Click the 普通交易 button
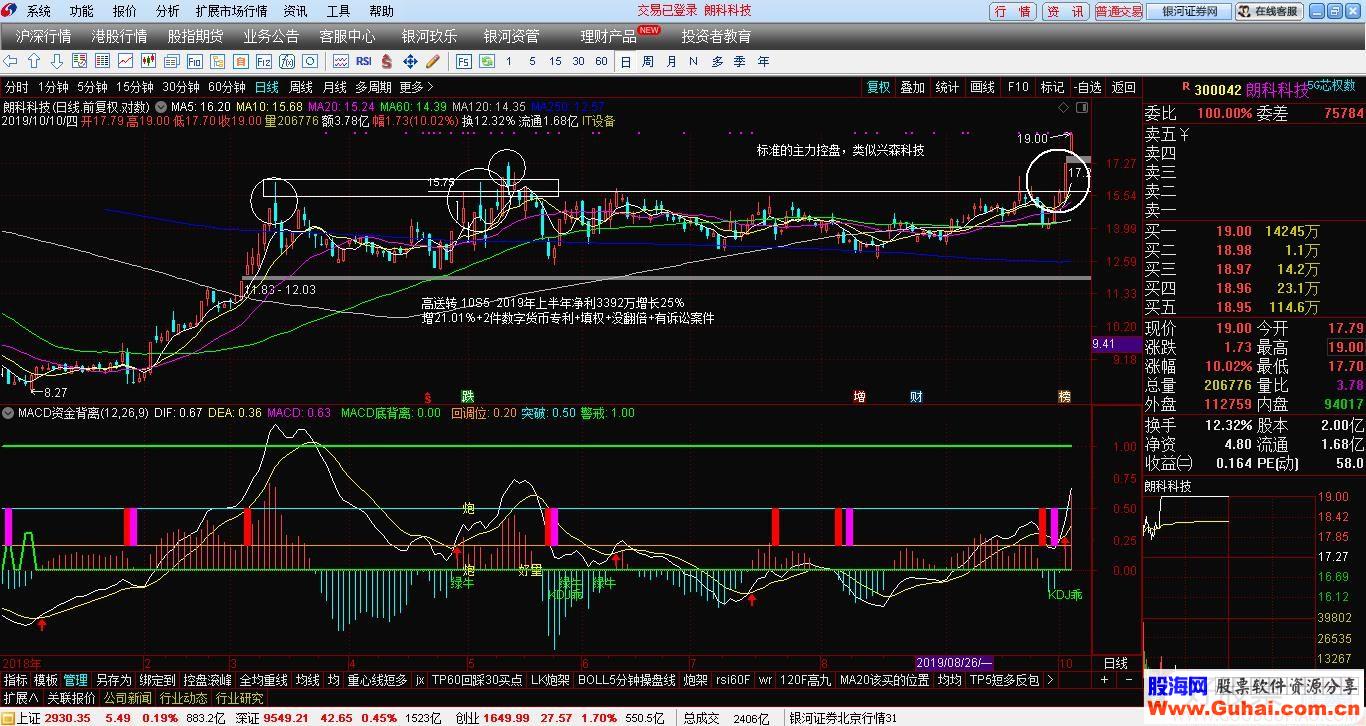The width and height of the screenshot is (1366, 726). coord(1118,12)
